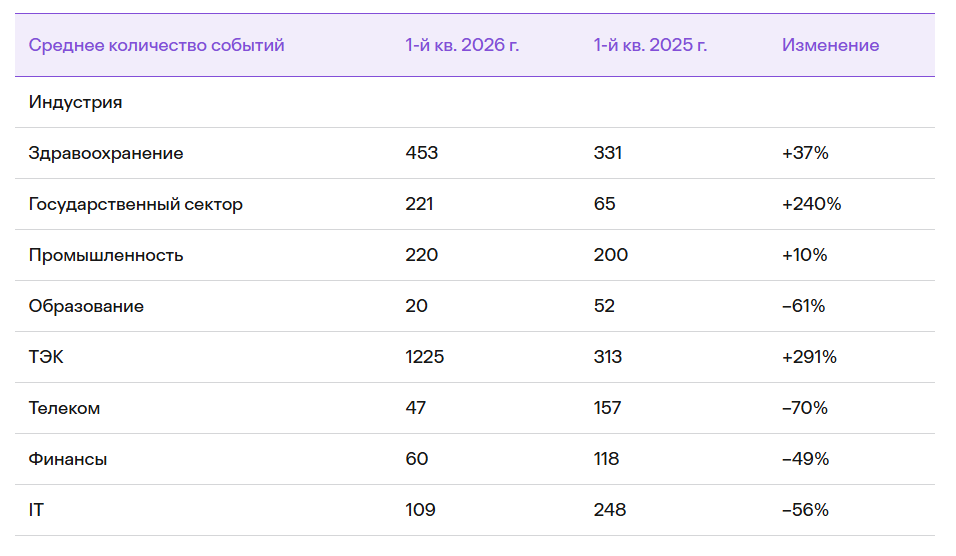Click the 'Телеком' row label
Viewport: 956px width, 556px height.
(x=64, y=408)
